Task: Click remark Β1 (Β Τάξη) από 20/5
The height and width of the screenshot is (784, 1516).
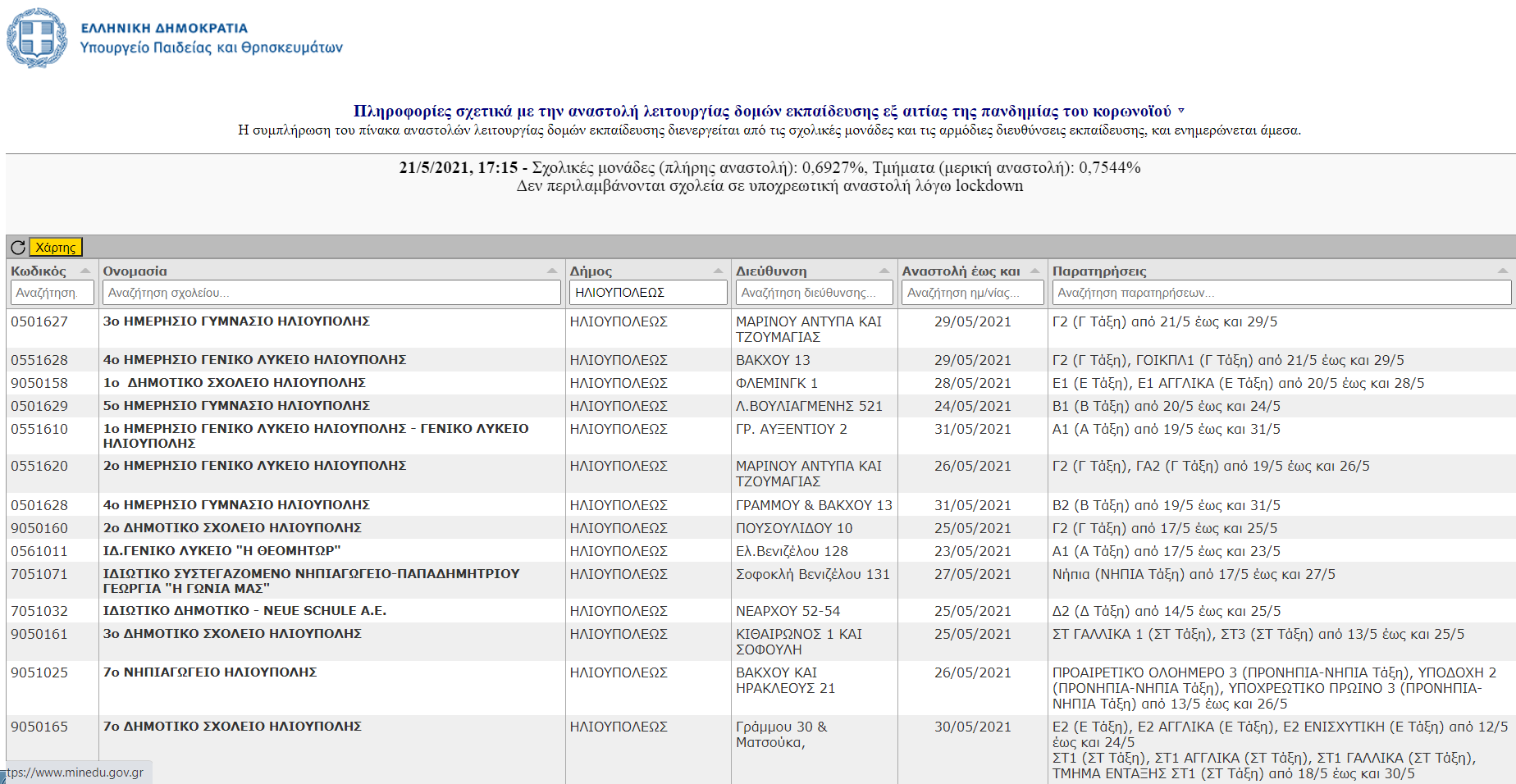Action: point(1167,406)
